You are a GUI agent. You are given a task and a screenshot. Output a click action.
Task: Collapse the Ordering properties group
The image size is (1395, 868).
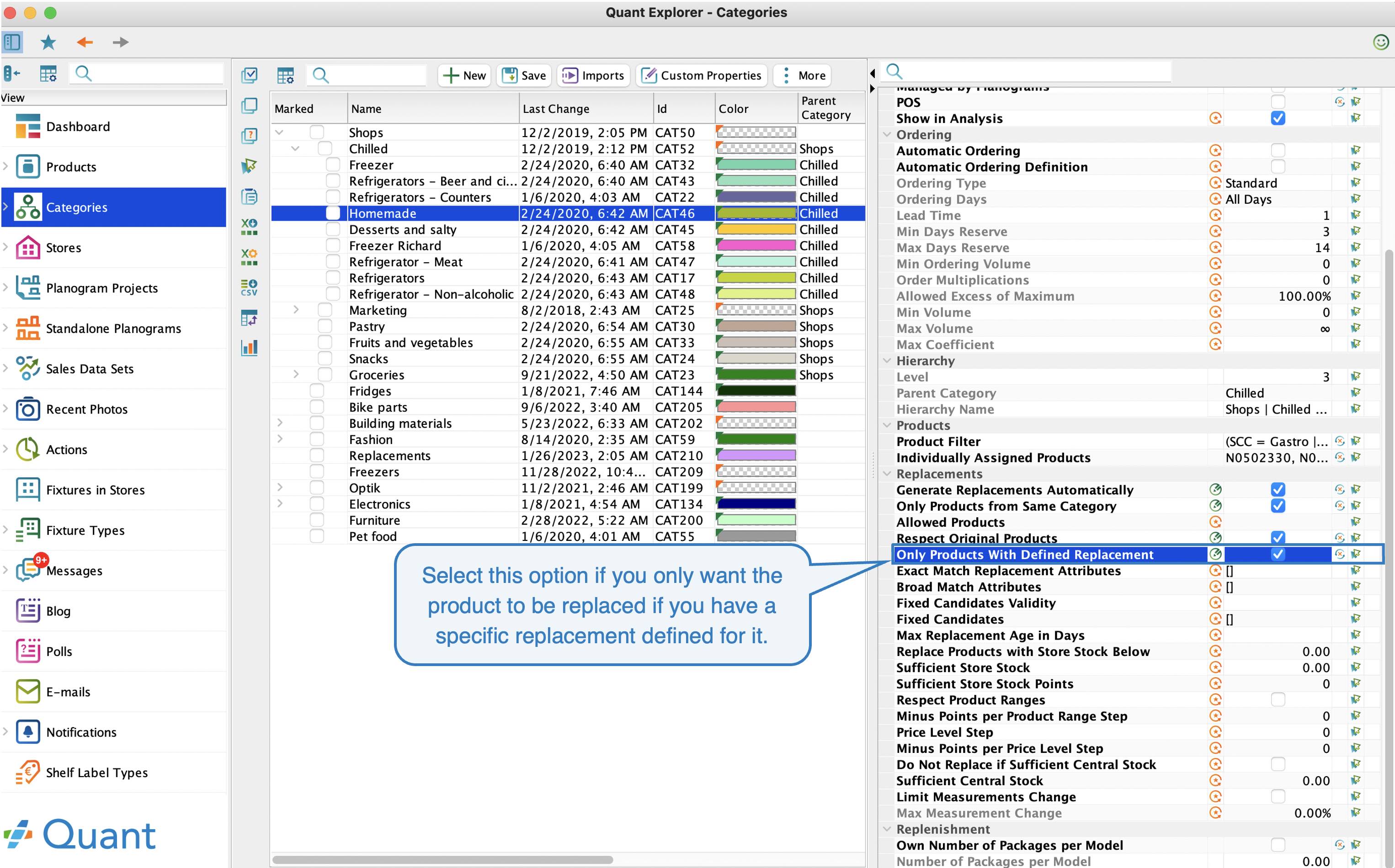[x=887, y=135]
